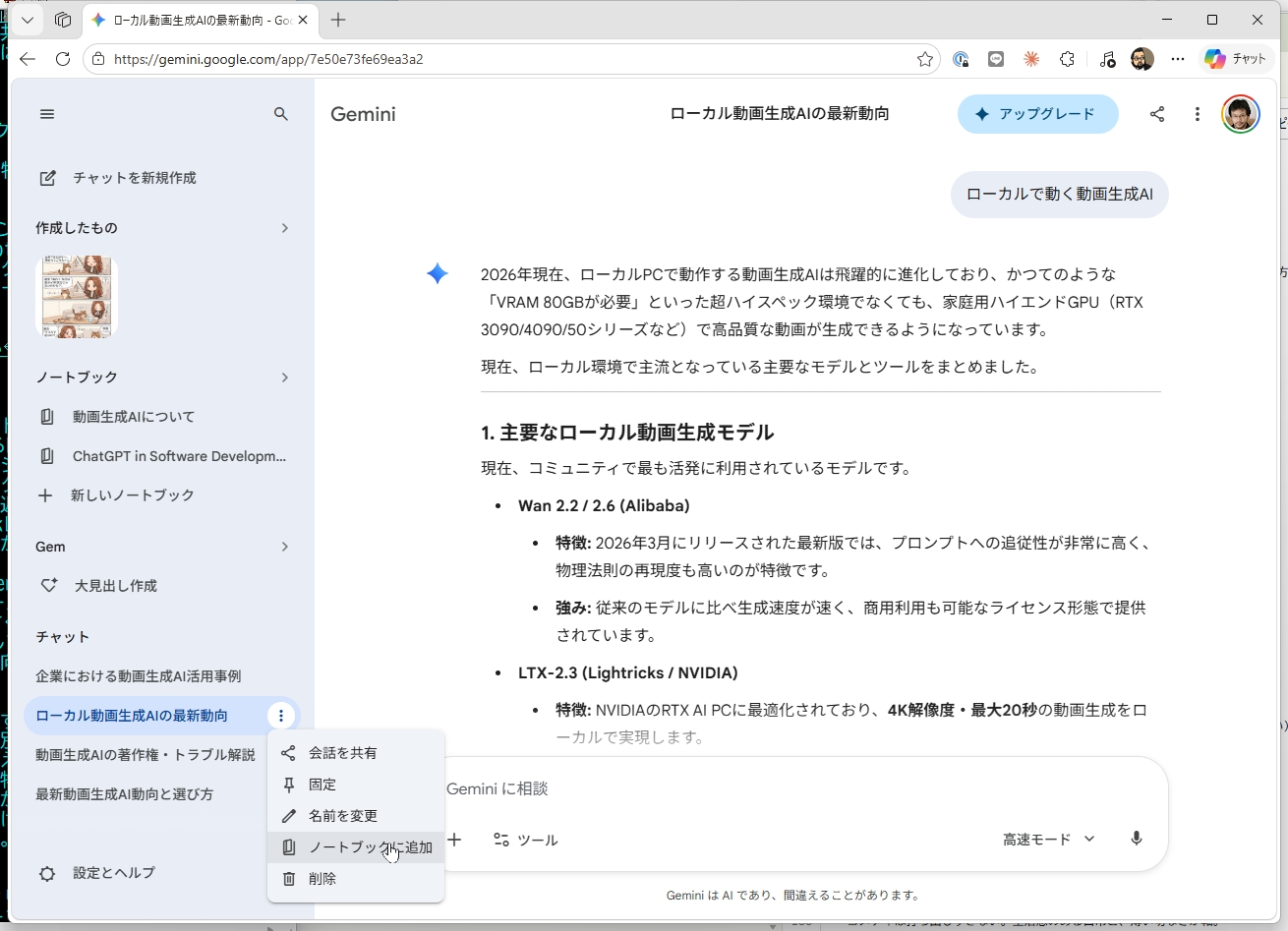Expand the ノートブック section arrow

[285, 378]
